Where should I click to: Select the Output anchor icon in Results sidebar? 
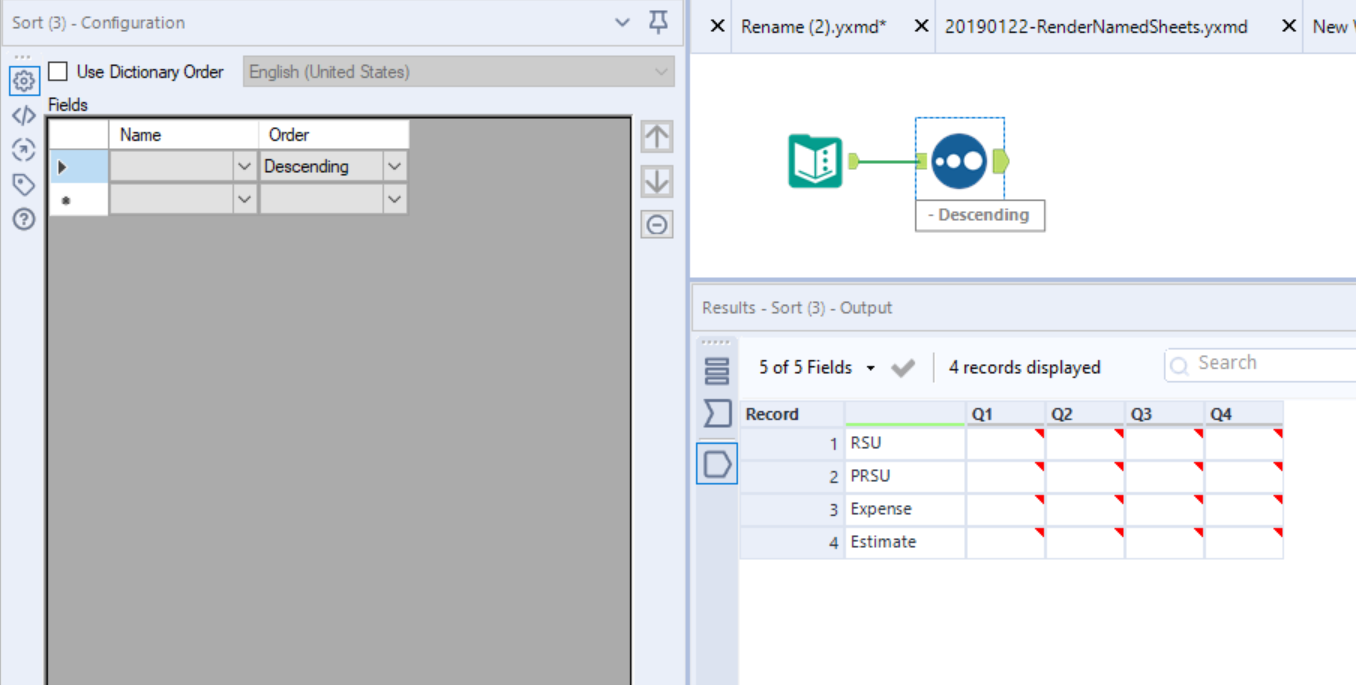coord(716,463)
